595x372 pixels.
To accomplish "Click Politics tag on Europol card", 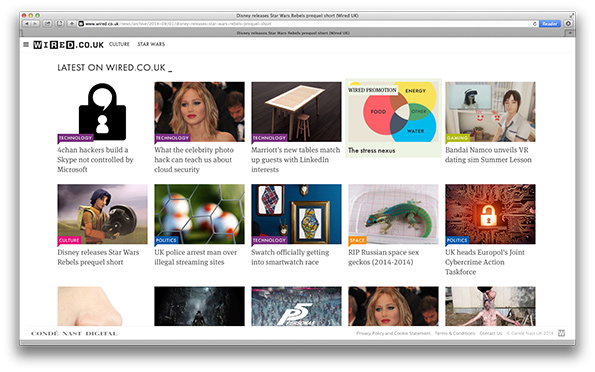I will click(457, 240).
